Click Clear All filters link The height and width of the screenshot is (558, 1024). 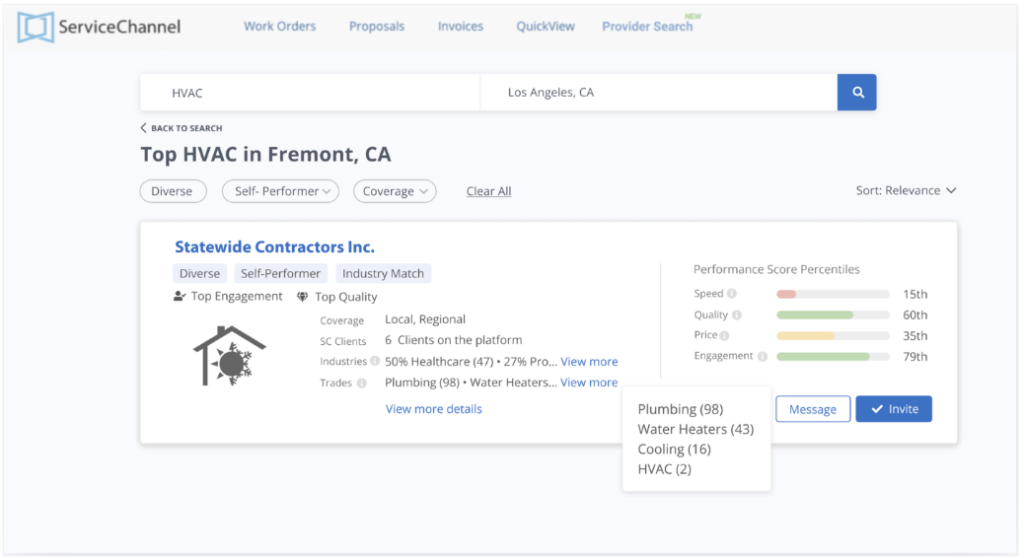click(488, 191)
